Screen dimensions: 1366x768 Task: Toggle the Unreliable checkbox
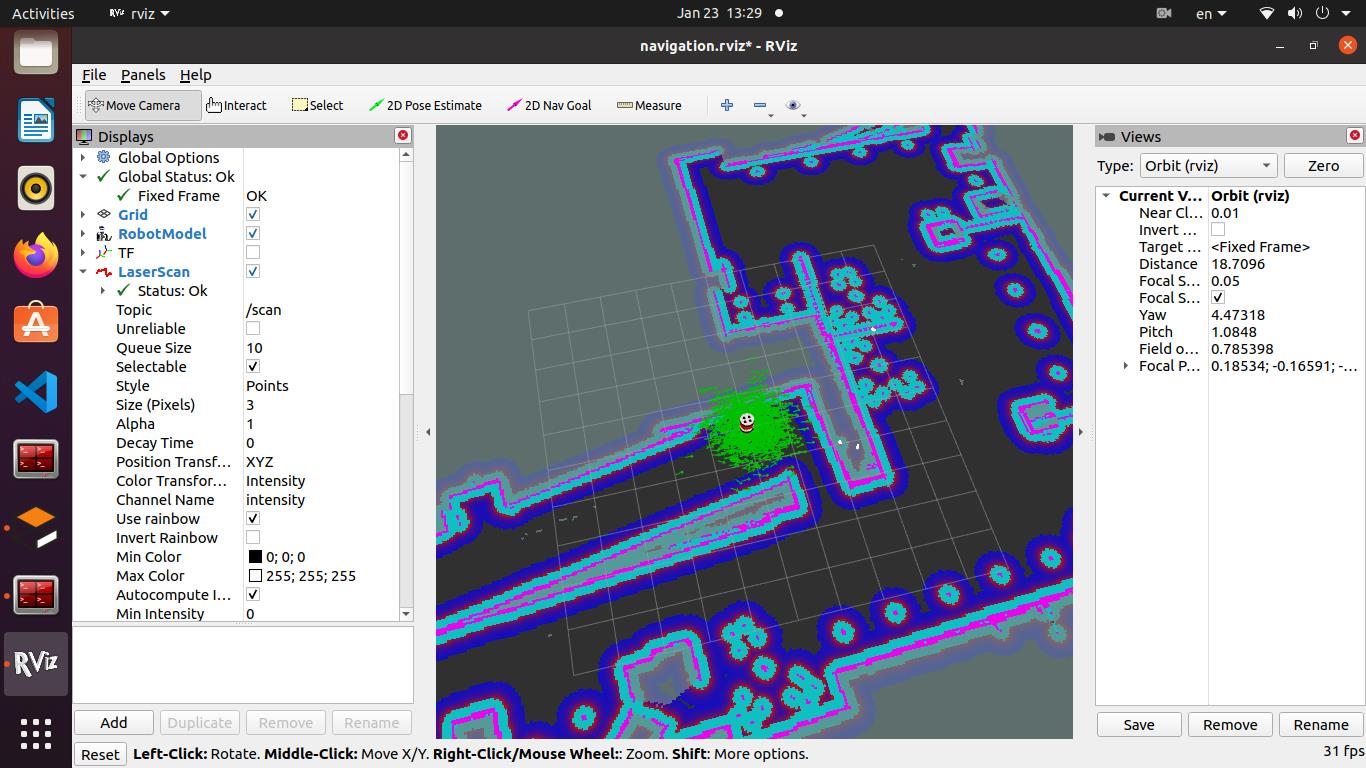click(x=253, y=329)
